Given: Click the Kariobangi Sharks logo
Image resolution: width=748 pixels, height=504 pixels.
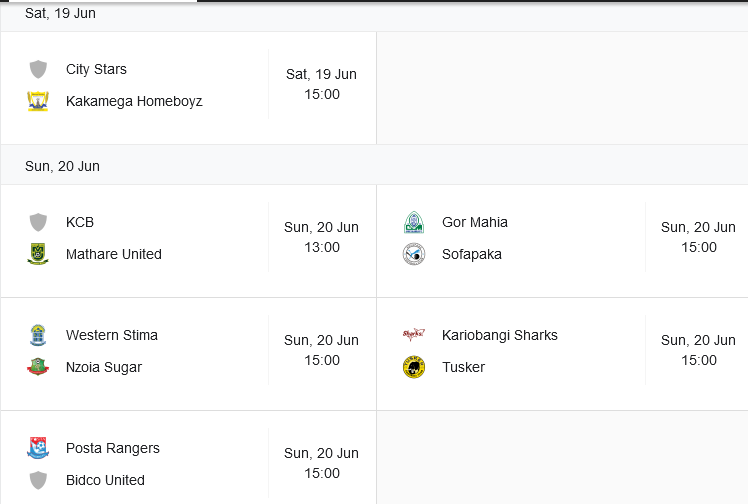Looking at the screenshot, I should (414, 335).
